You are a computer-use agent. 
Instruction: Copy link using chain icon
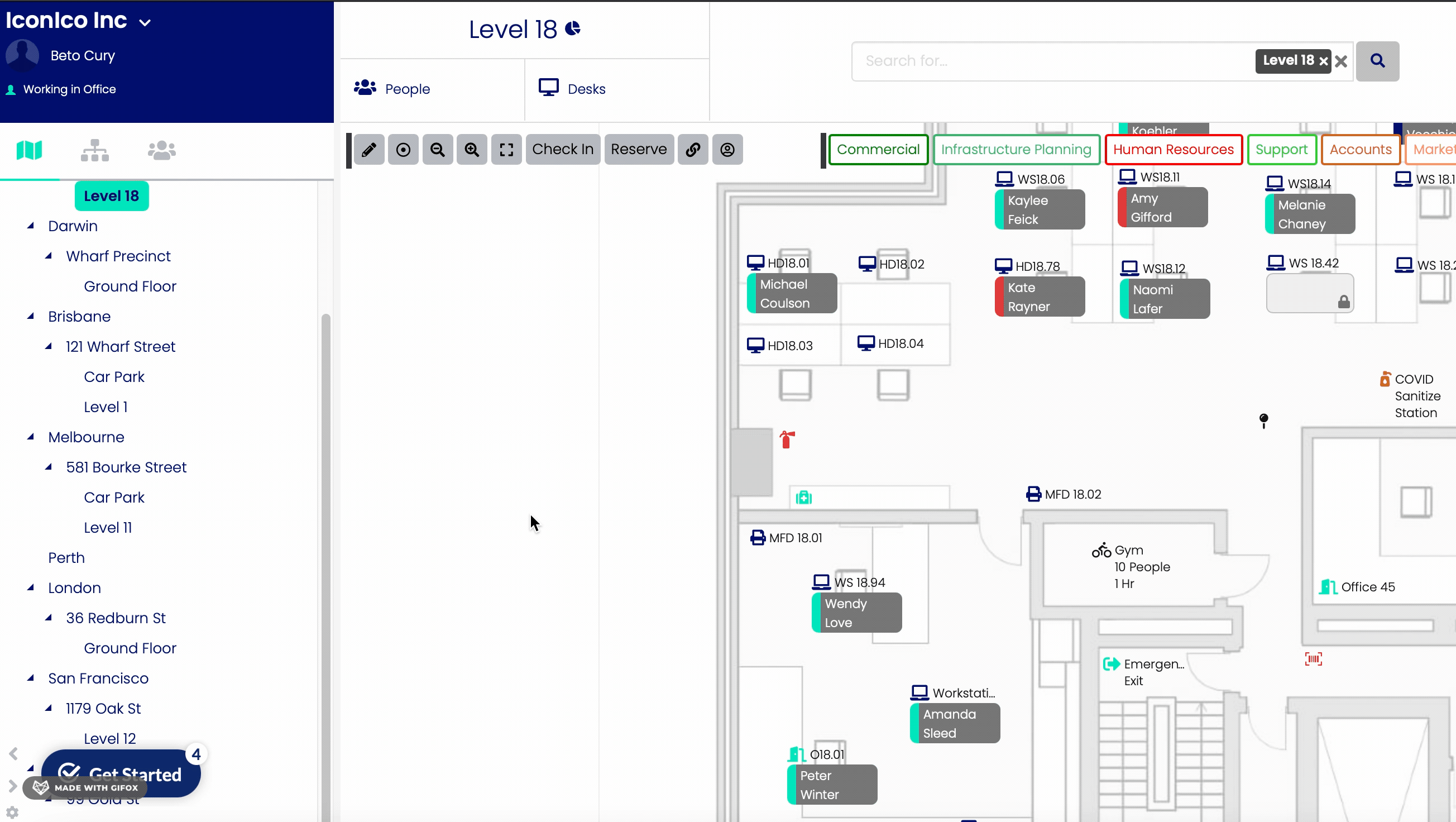point(693,149)
